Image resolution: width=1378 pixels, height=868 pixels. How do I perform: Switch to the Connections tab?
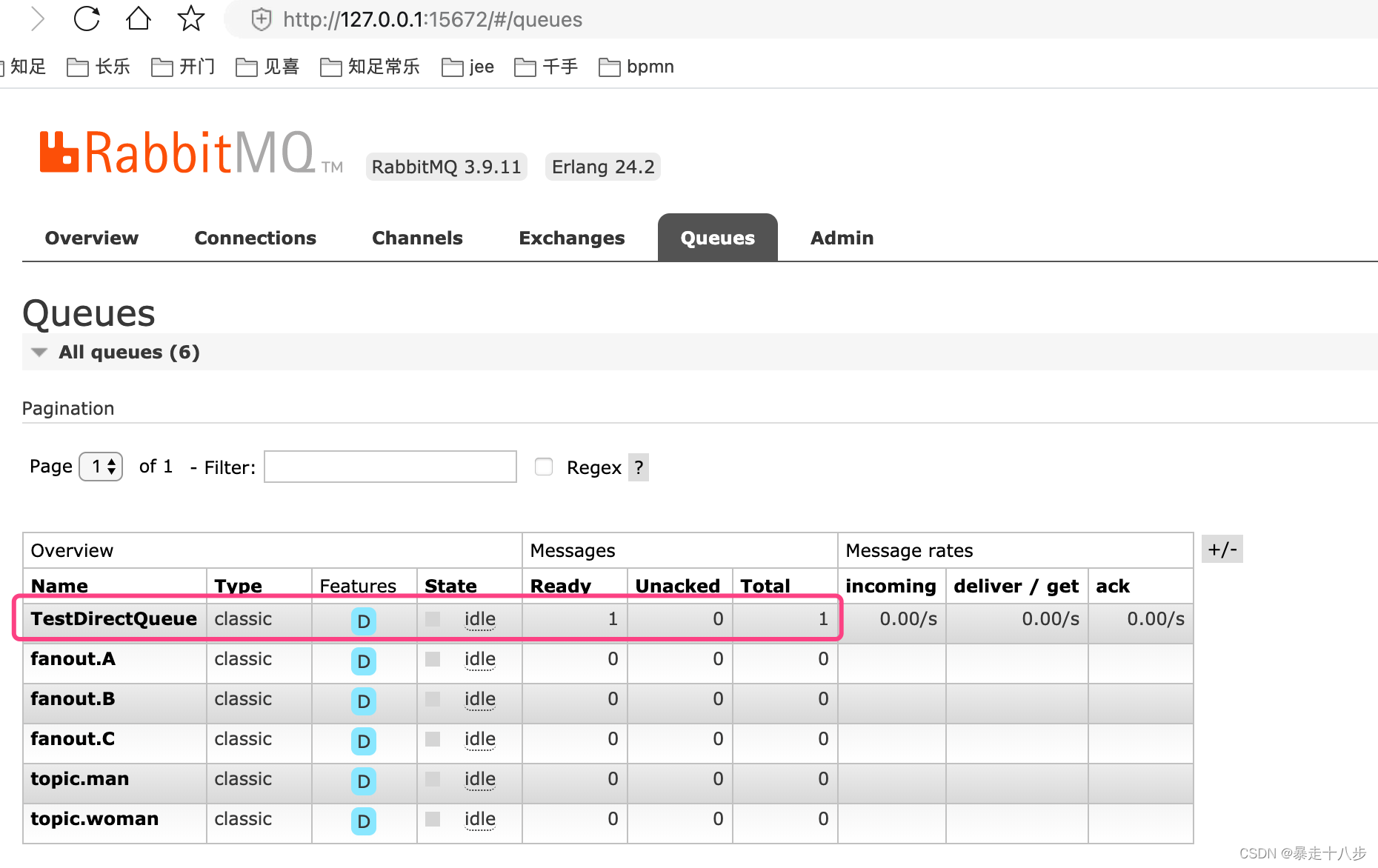point(255,238)
